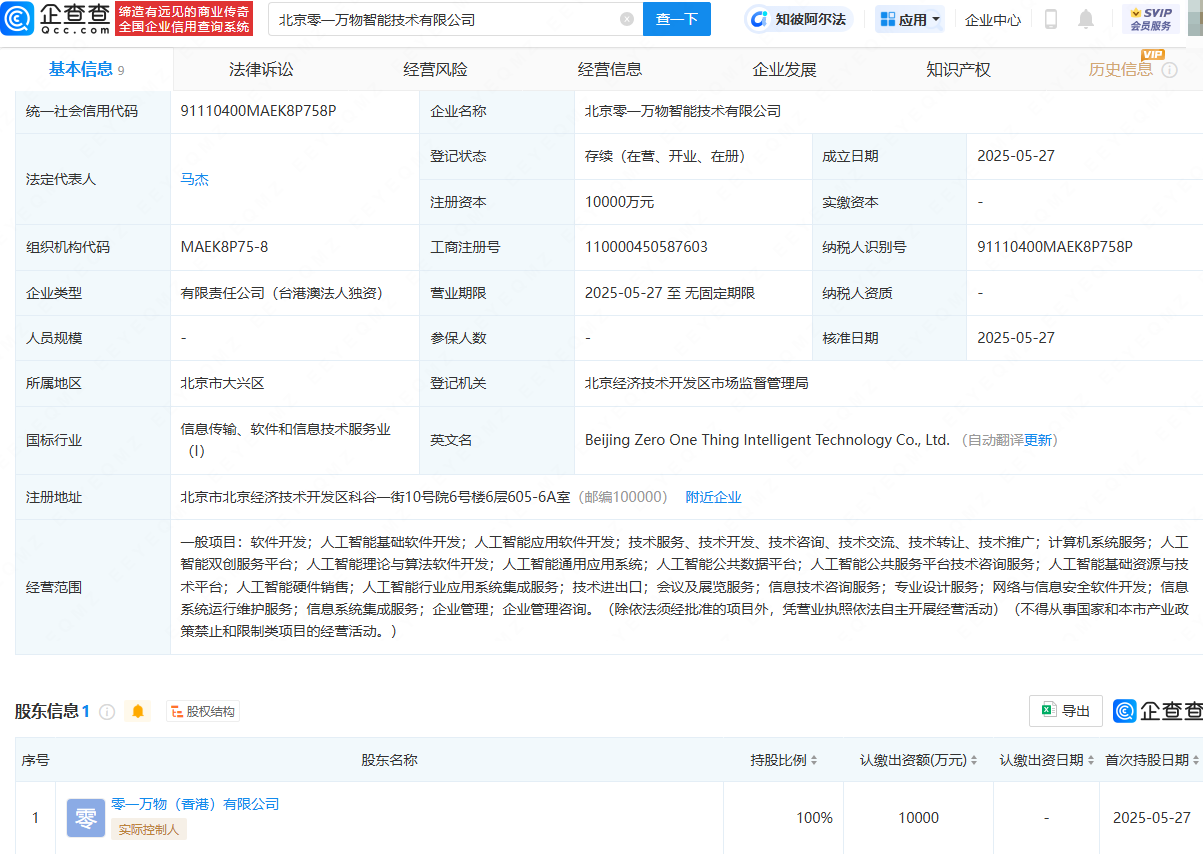The image size is (1203, 854).
Task: Expand the 应用 dropdown menu
Action: (x=910, y=19)
